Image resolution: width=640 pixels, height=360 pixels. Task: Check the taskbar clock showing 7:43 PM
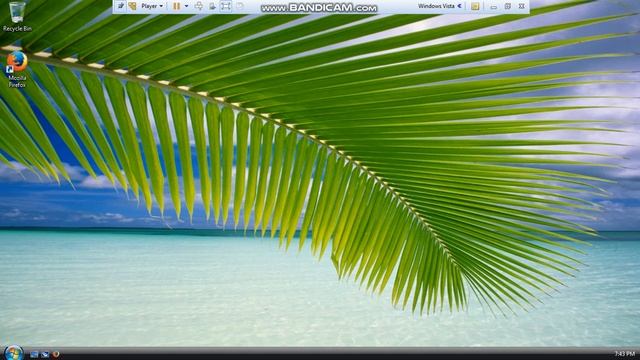click(x=624, y=353)
